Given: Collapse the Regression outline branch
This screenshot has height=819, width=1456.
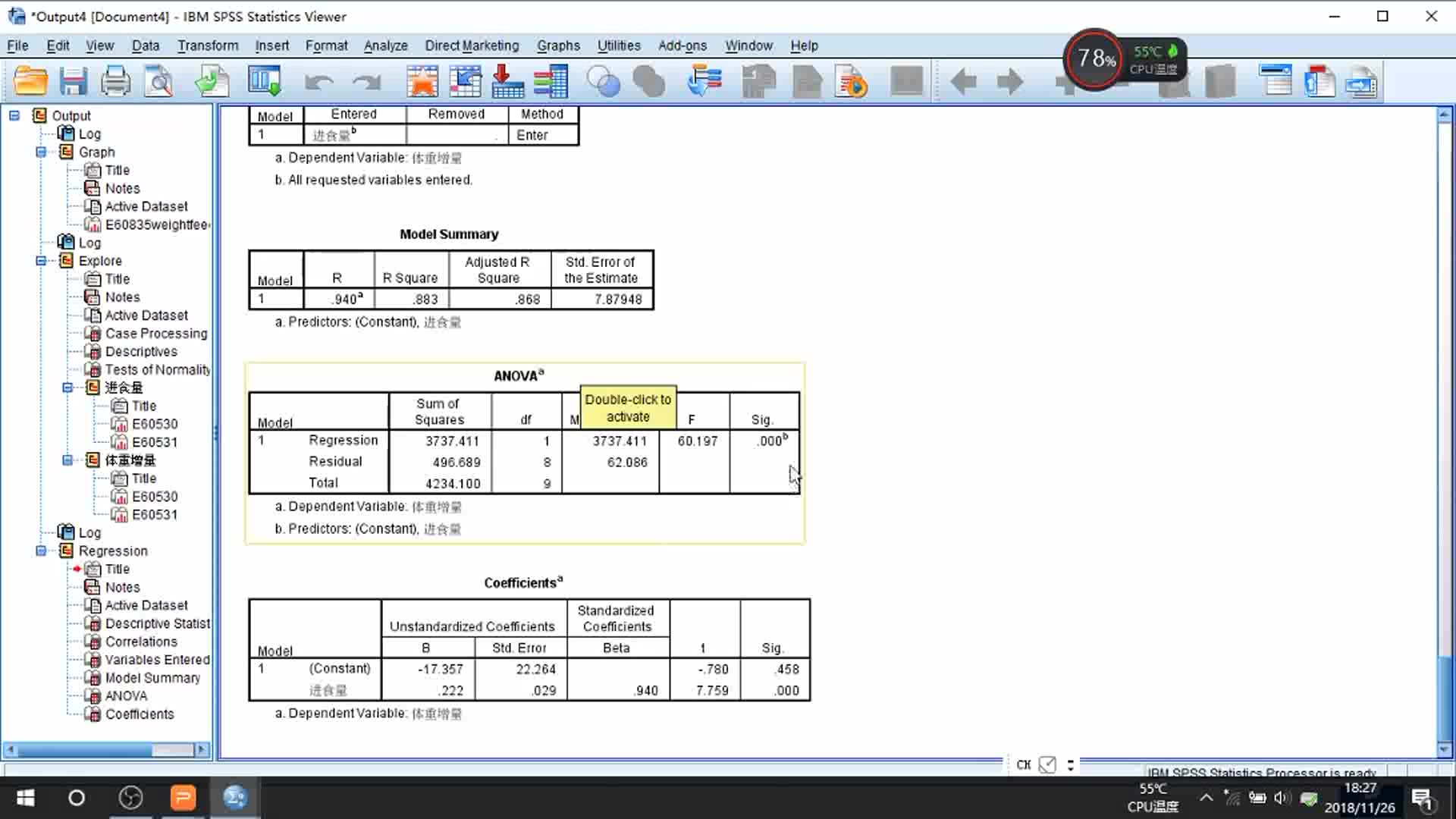Looking at the screenshot, I should [x=41, y=551].
